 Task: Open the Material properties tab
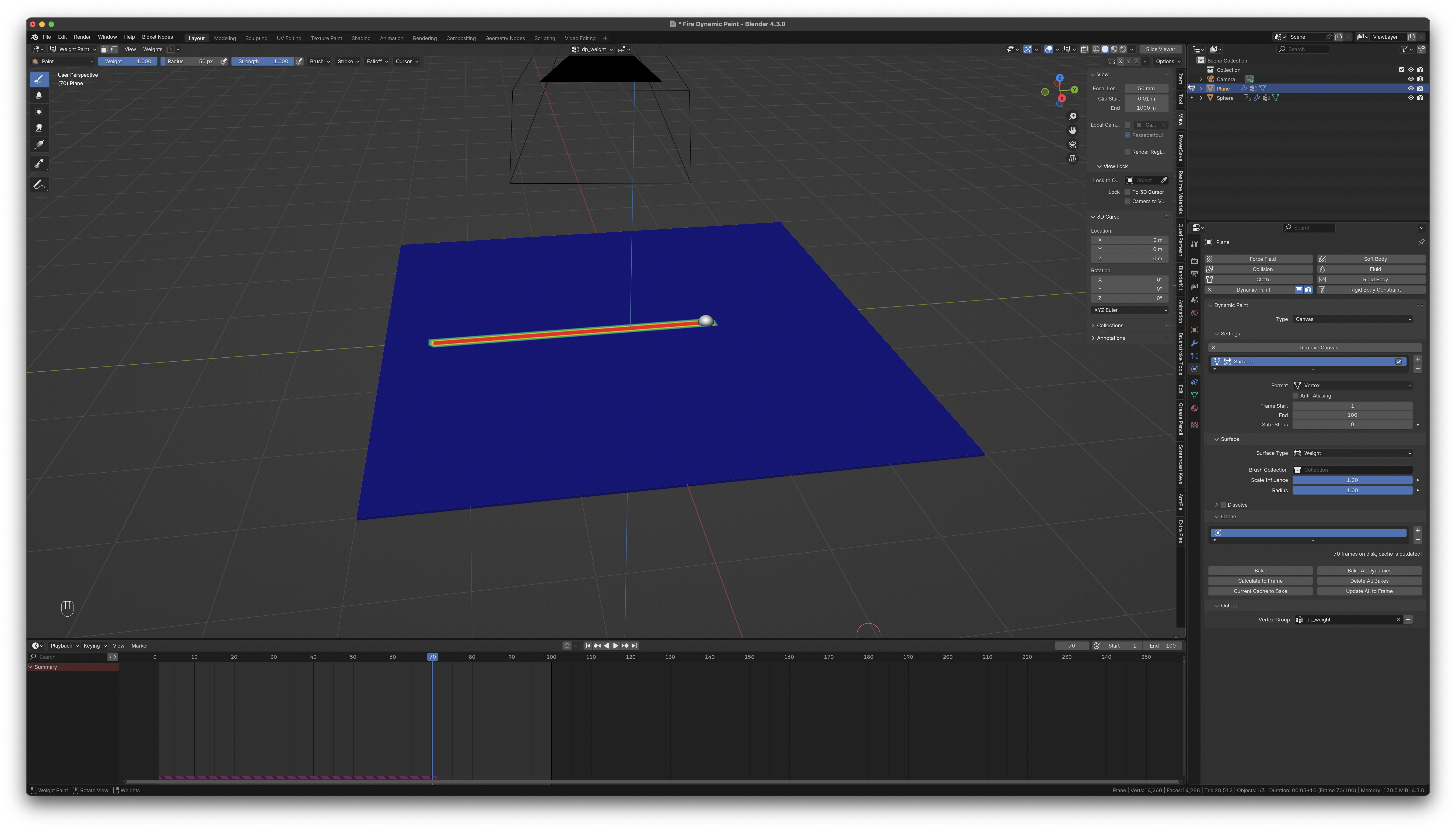click(x=1194, y=409)
